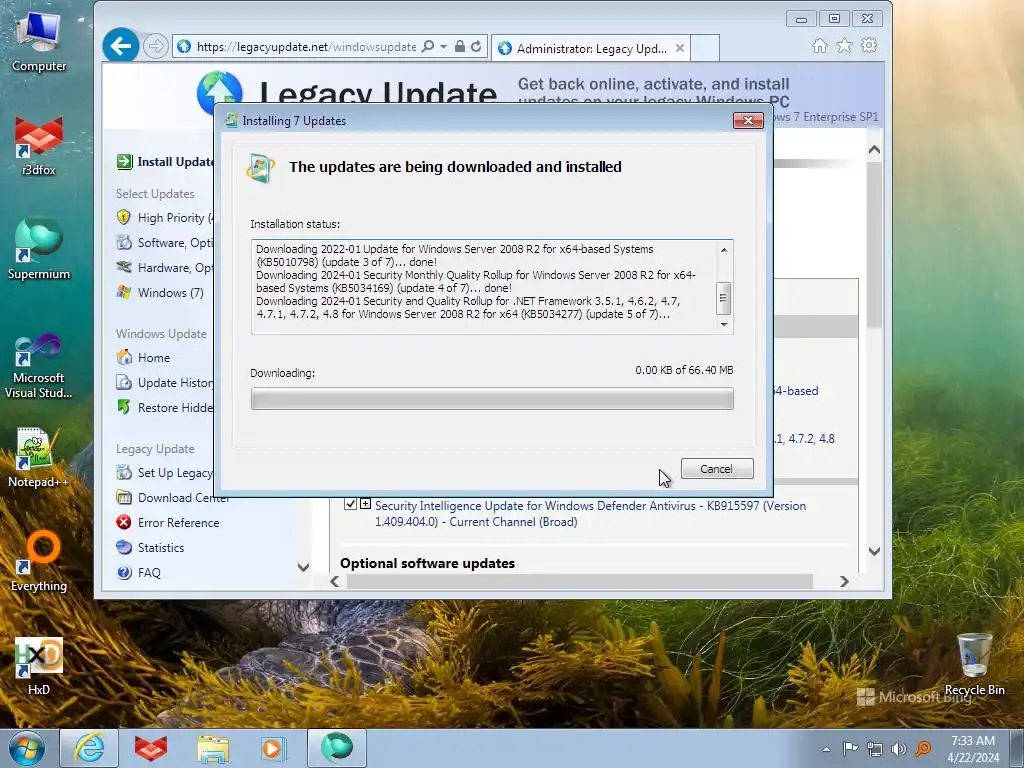Close the Legacy Update browser tab

[x=680, y=48]
